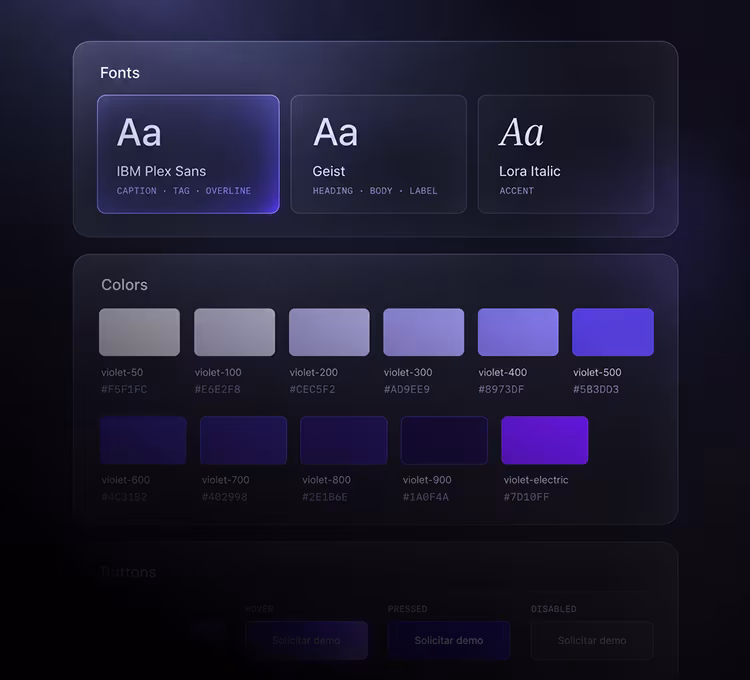Click the hex code #2E1B6E
Viewport: 750px width, 680px height.
pyautogui.click(x=325, y=497)
